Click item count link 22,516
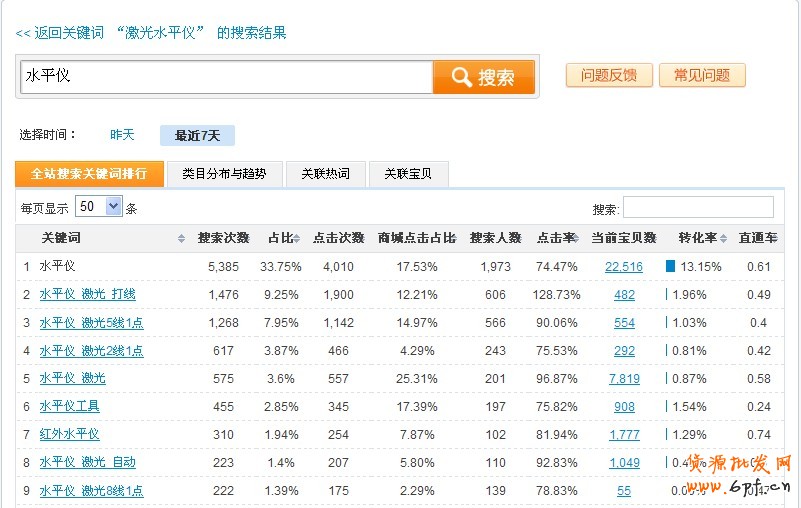 pos(624,267)
